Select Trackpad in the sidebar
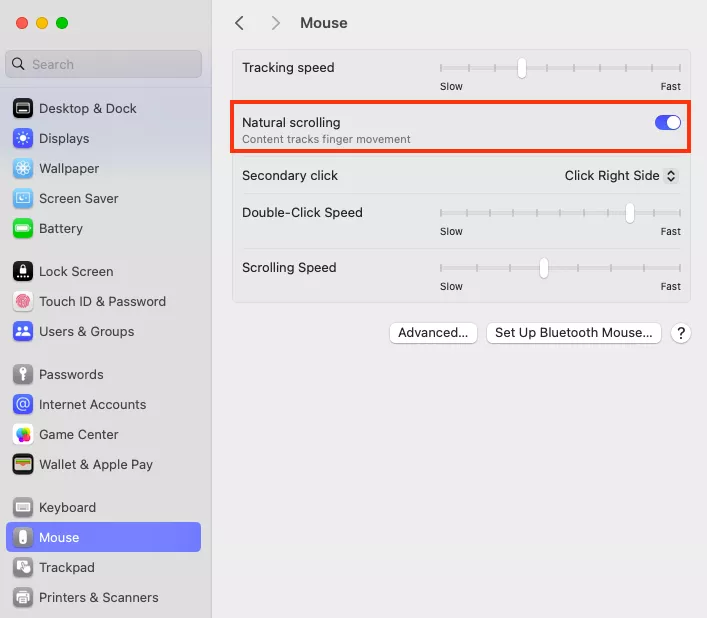This screenshot has width=707, height=618. click(66, 568)
